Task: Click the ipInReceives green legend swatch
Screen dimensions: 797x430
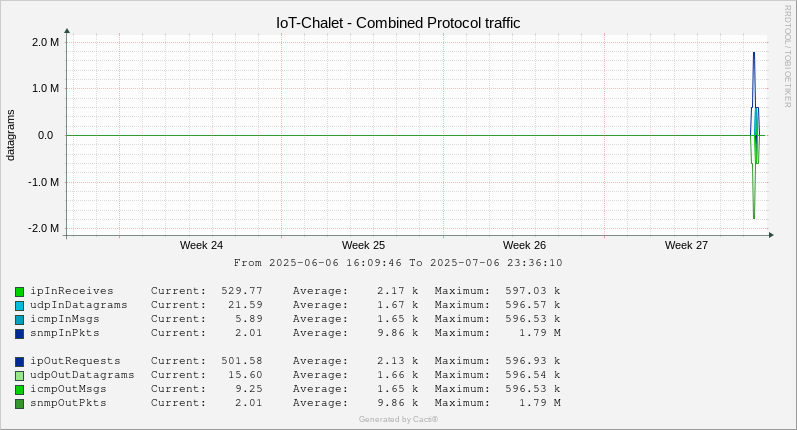Action: click(x=19, y=292)
